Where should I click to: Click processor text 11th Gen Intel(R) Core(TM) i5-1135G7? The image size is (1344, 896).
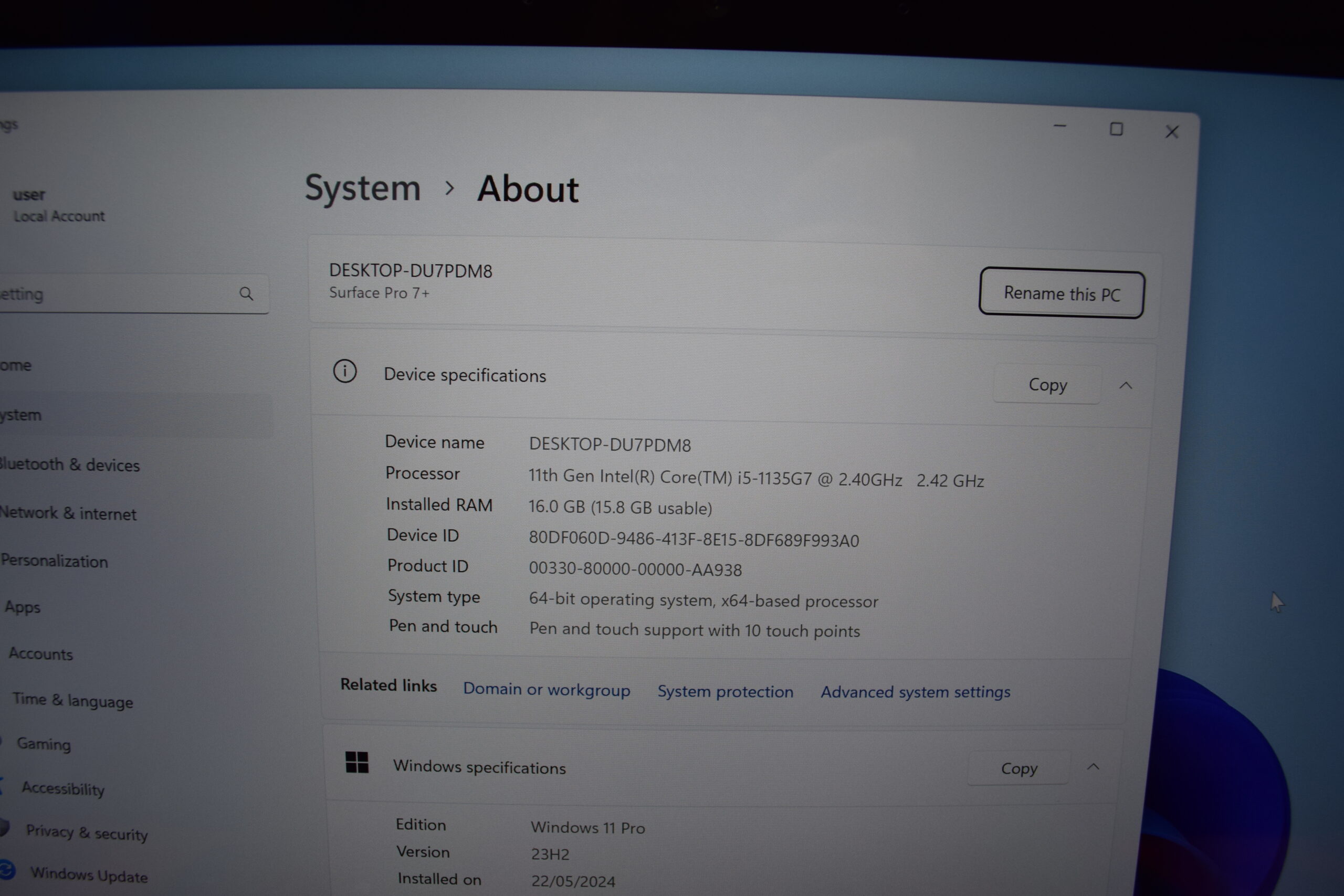point(669,477)
